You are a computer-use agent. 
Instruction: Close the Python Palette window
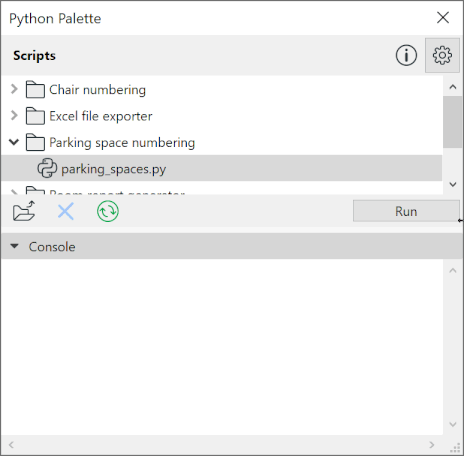click(443, 18)
